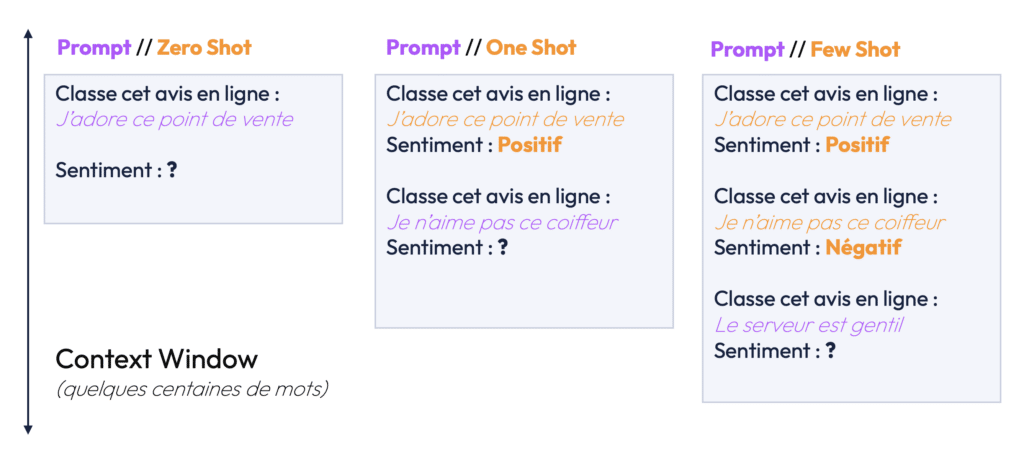The image size is (1024, 457).
Task: Select the 'Prompt // Zero Shot' heading
Action: click(x=154, y=48)
